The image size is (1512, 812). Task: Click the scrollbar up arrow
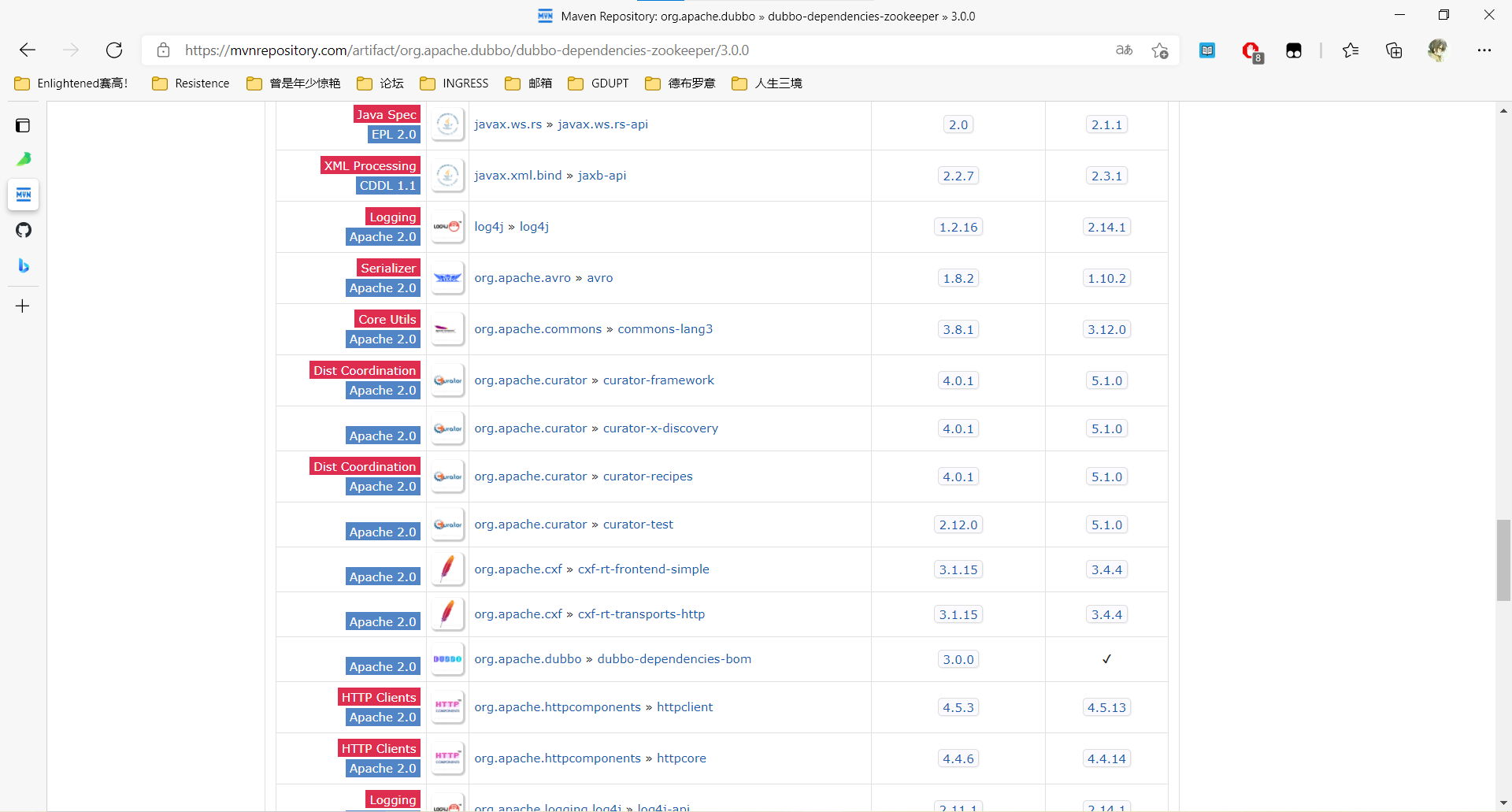[1503, 111]
